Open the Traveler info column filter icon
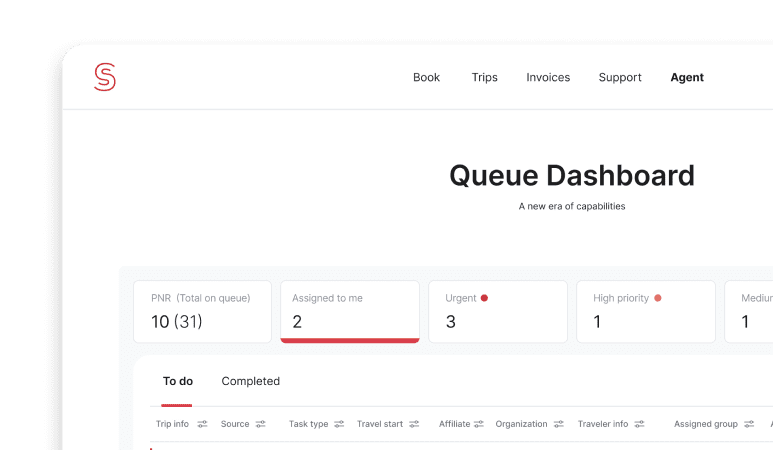 click(639, 424)
